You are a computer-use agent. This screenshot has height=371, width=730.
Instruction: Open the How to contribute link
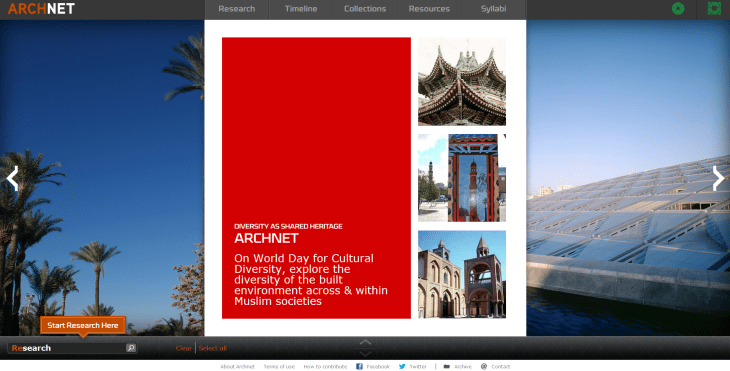325,367
